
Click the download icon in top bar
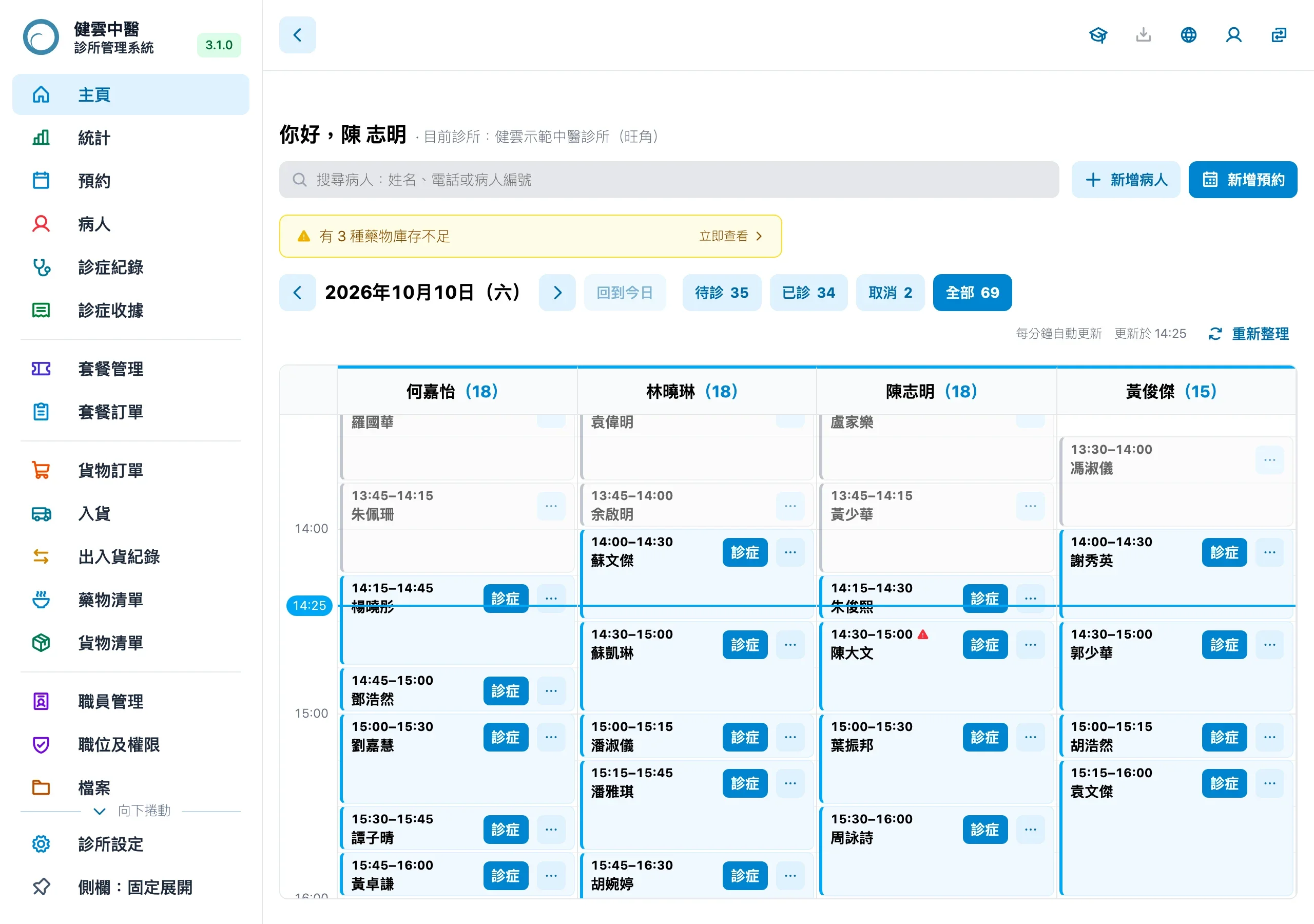point(1143,35)
